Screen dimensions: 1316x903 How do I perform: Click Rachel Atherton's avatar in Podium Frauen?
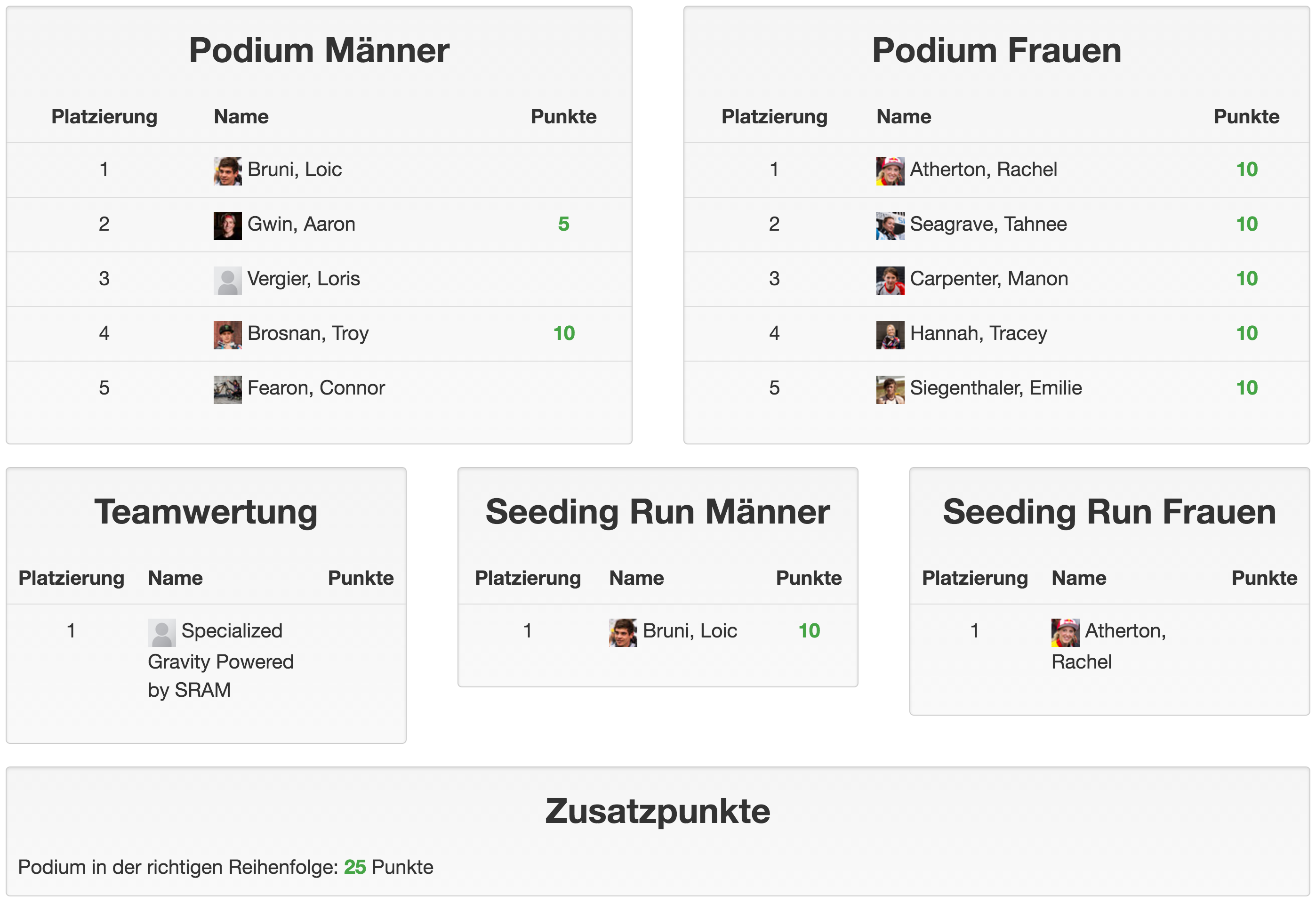pos(890,171)
